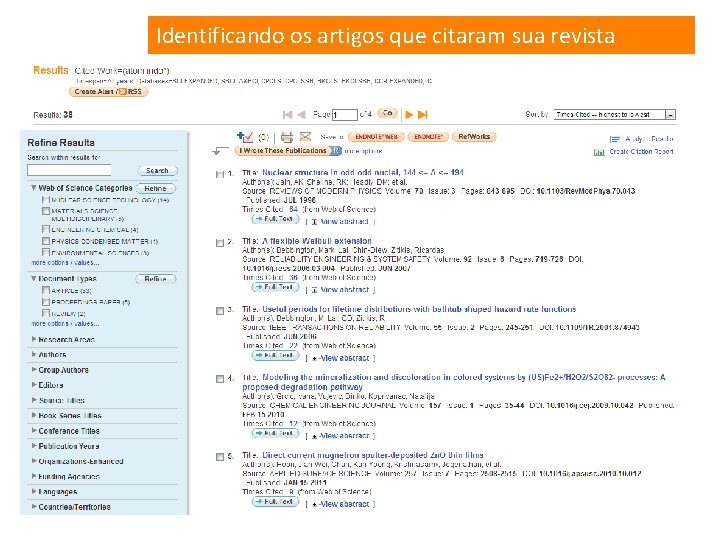Check the box for result number 2
This screenshot has height=540, width=720.
[220, 242]
